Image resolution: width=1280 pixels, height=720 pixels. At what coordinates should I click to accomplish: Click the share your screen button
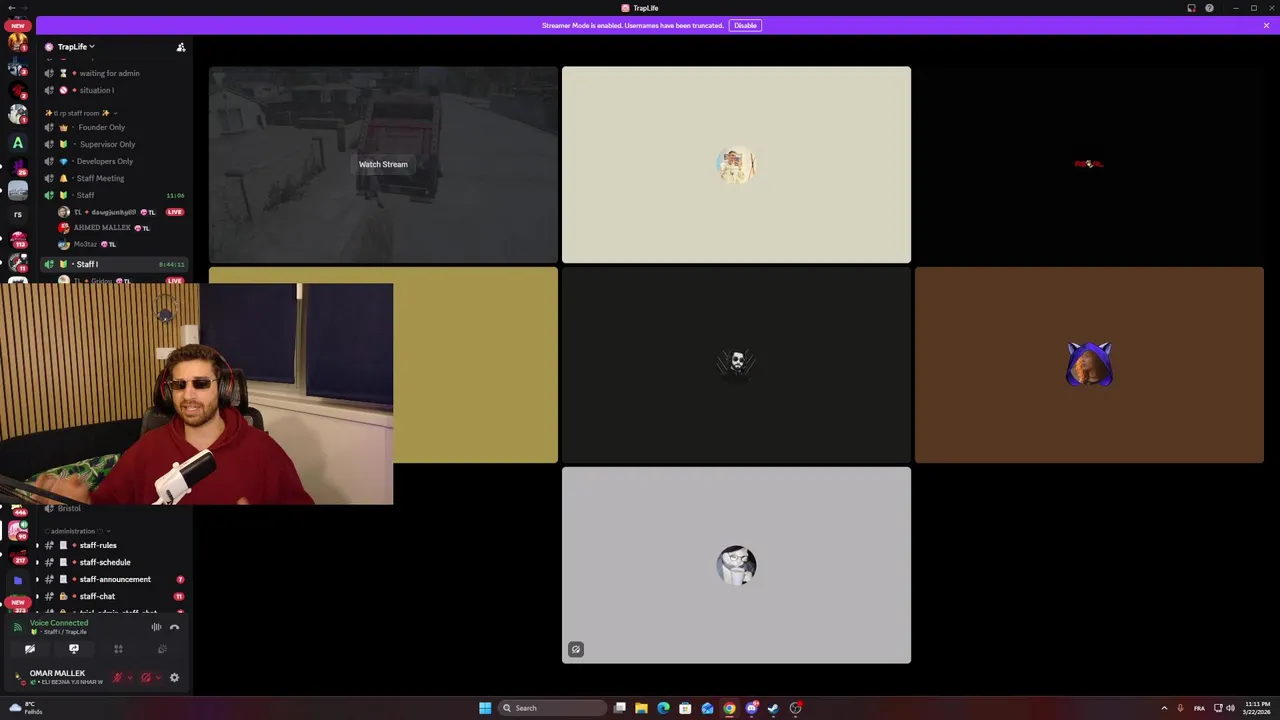tap(74, 649)
